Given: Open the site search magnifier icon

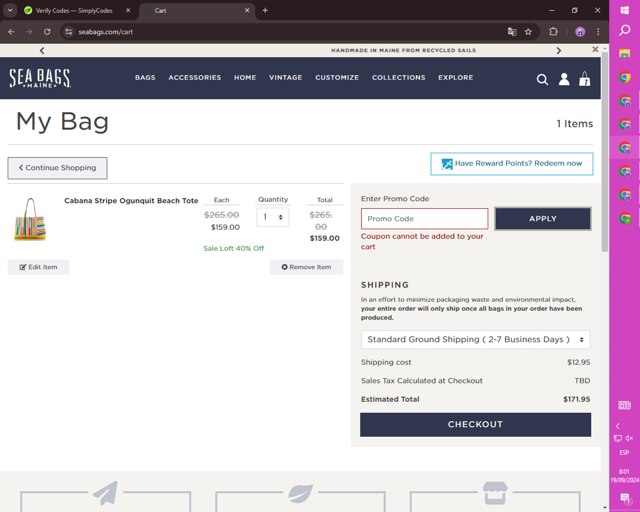Looking at the screenshot, I should coord(542,80).
